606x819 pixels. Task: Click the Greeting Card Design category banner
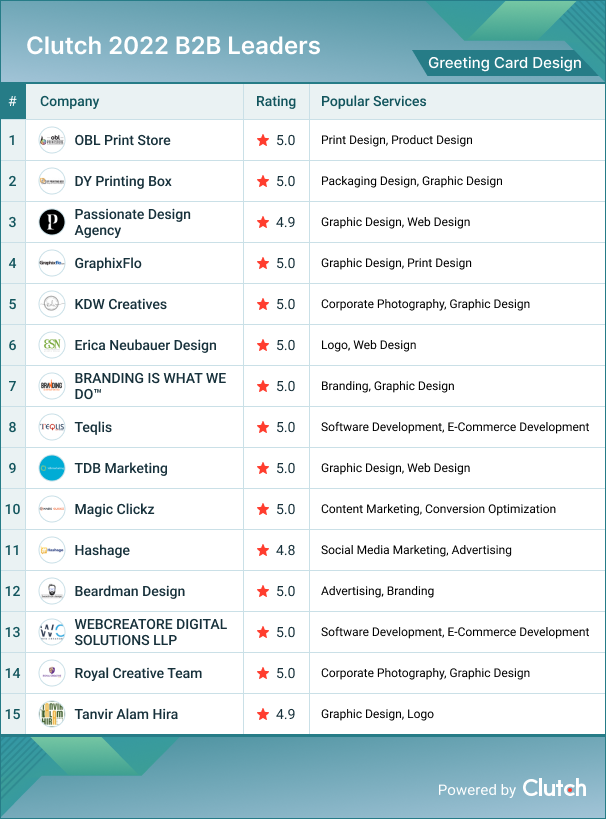click(504, 63)
